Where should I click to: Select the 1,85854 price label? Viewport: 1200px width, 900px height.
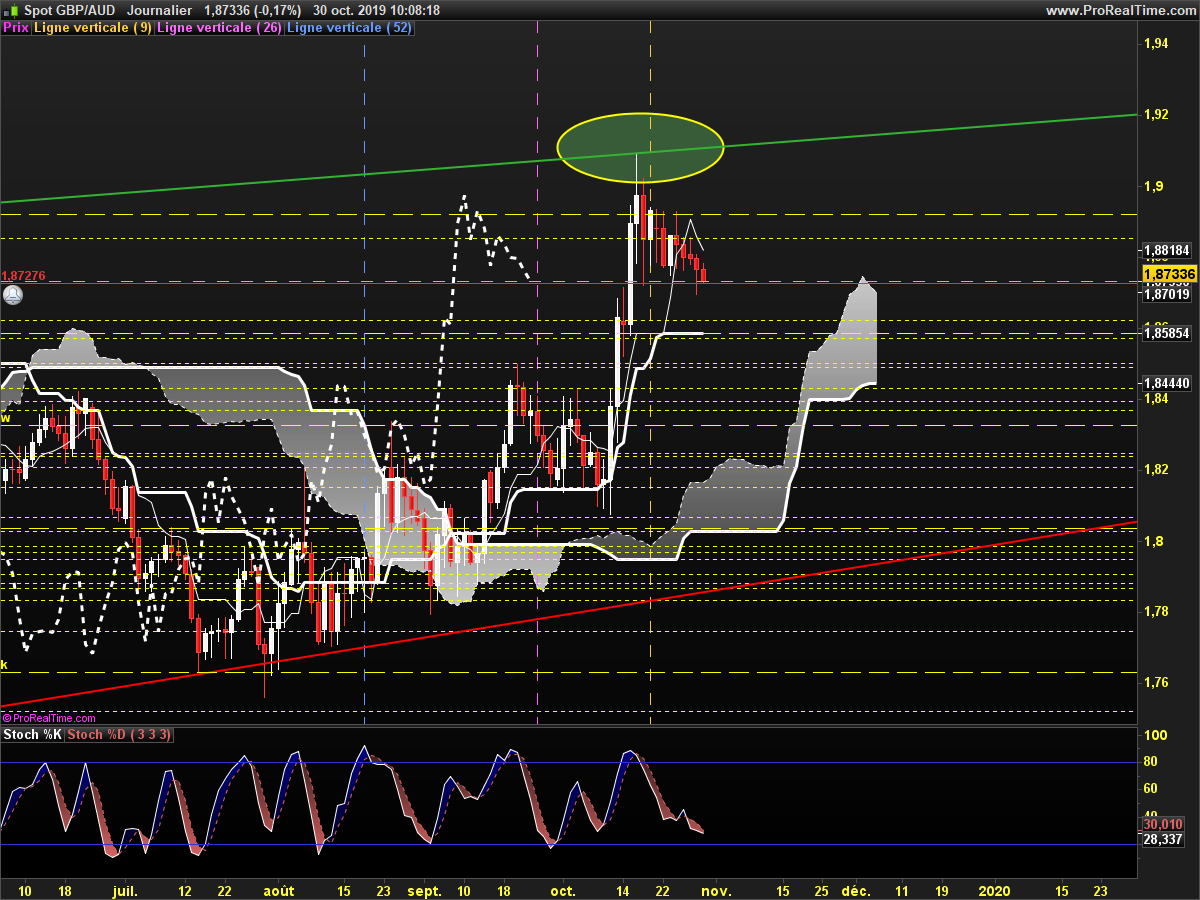click(x=1166, y=333)
